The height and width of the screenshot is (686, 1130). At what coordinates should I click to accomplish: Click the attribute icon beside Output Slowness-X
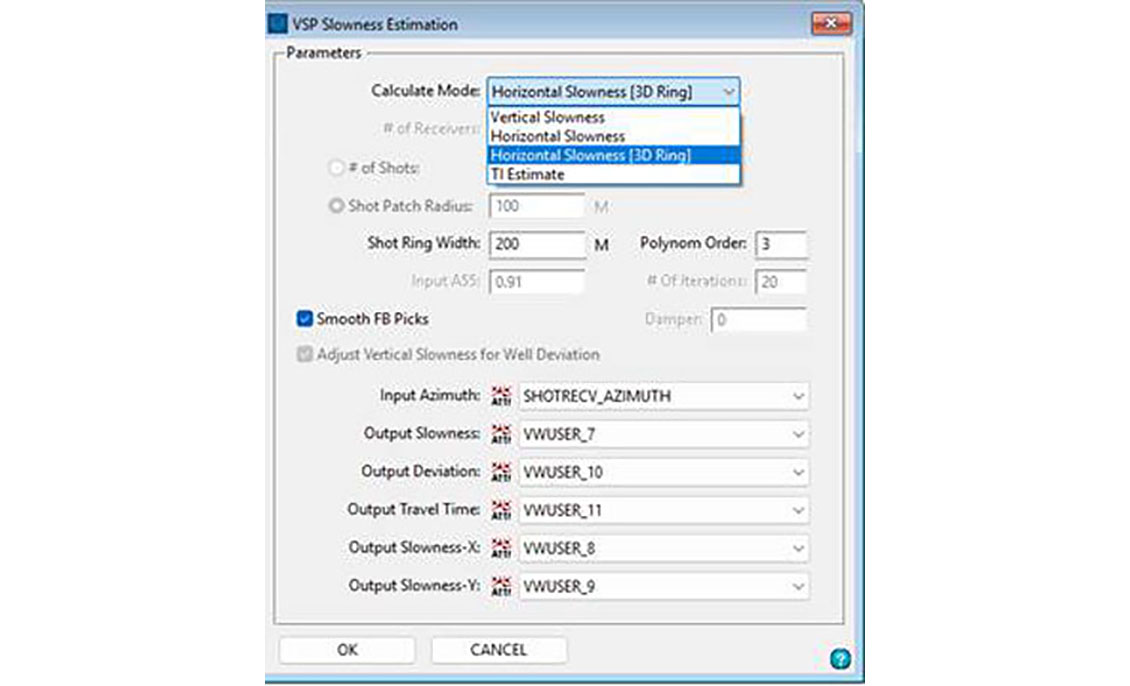click(502, 548)
